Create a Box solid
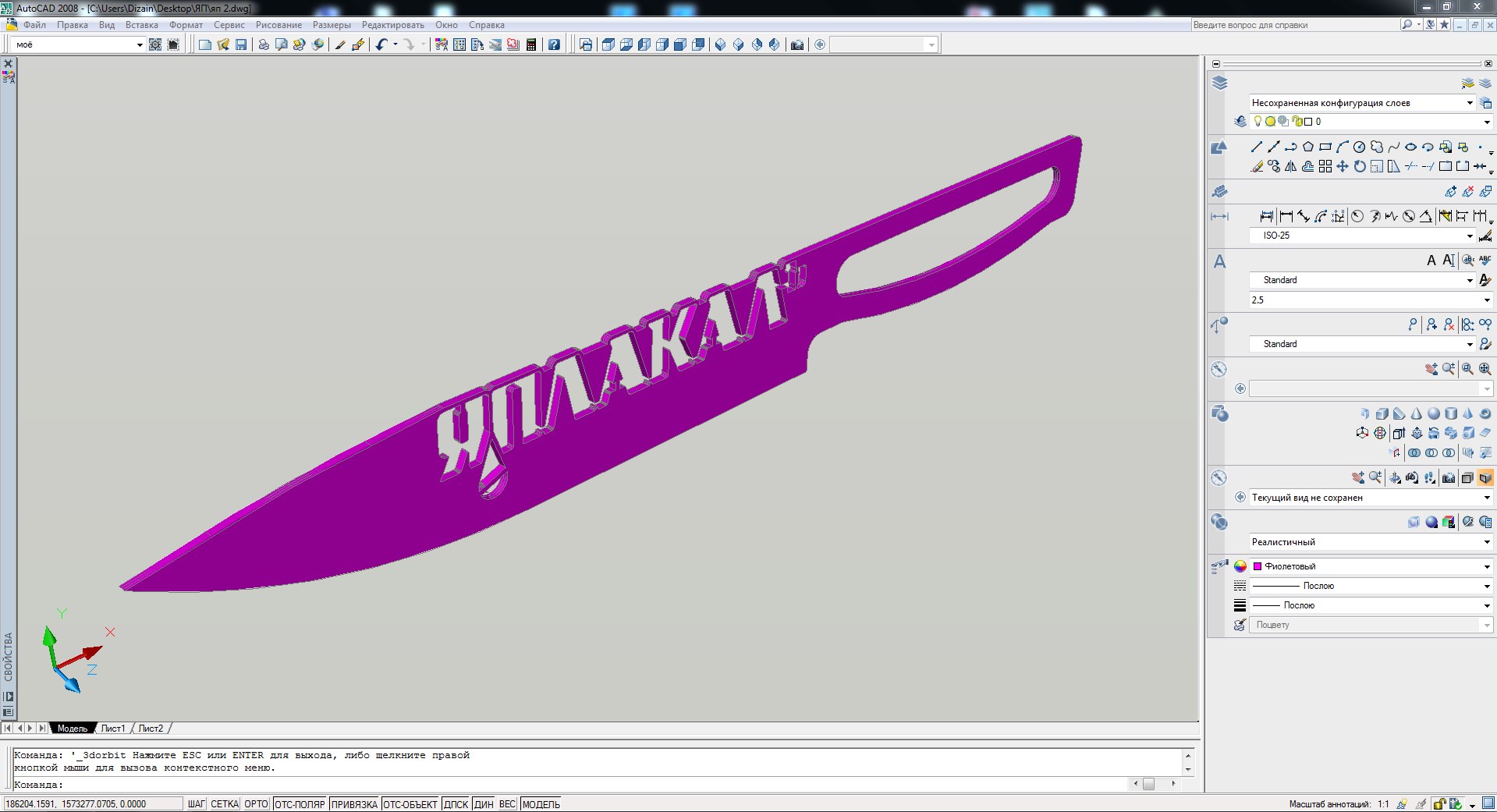 (x=1382, y=413)
